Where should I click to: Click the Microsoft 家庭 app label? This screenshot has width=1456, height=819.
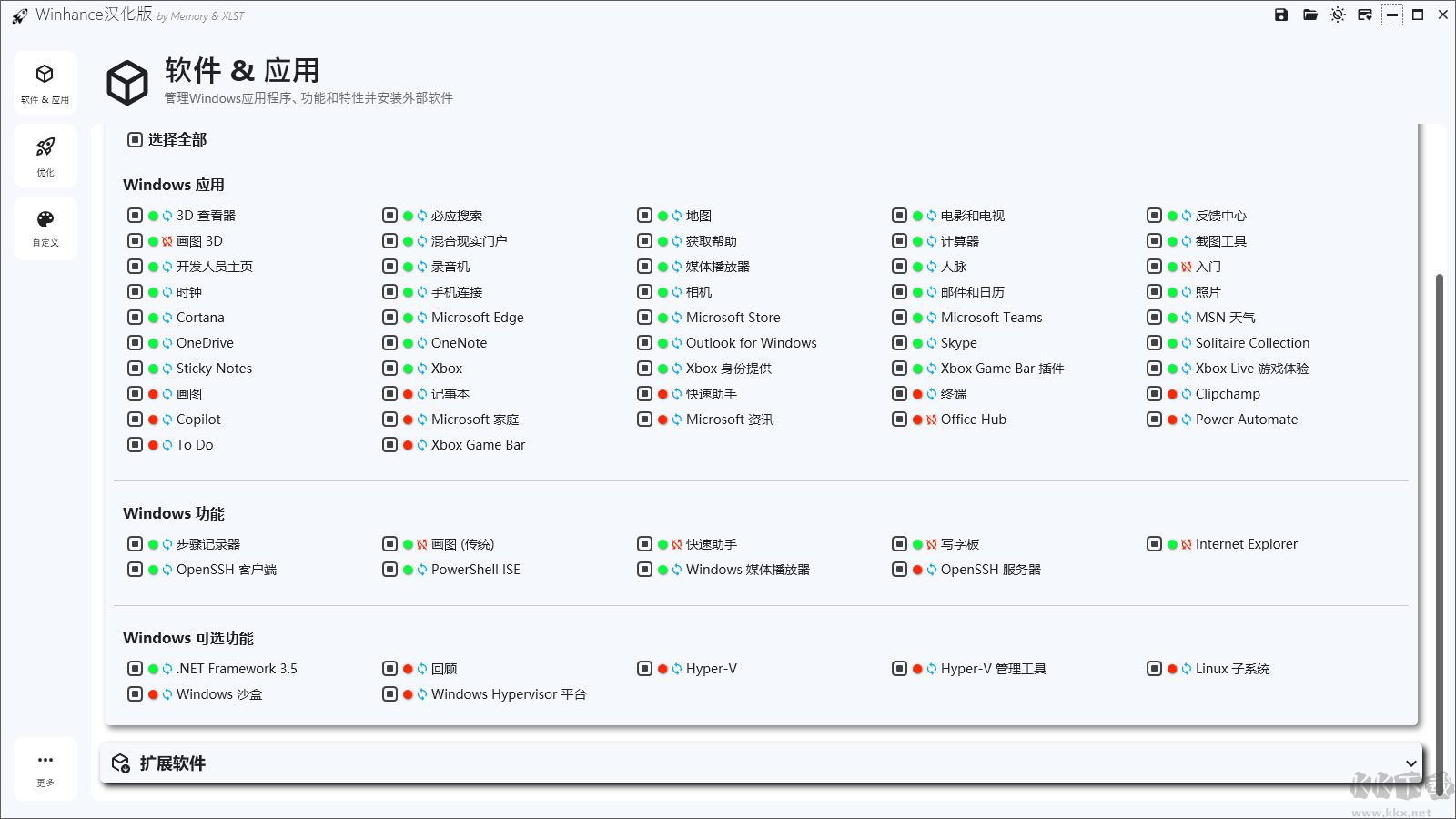coord(475,420)
